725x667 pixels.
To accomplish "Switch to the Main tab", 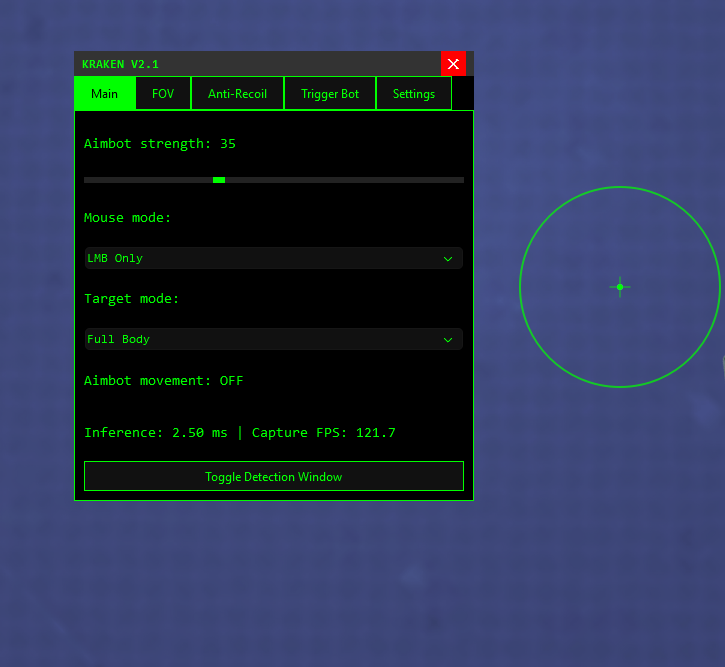I will click(105, 94).
